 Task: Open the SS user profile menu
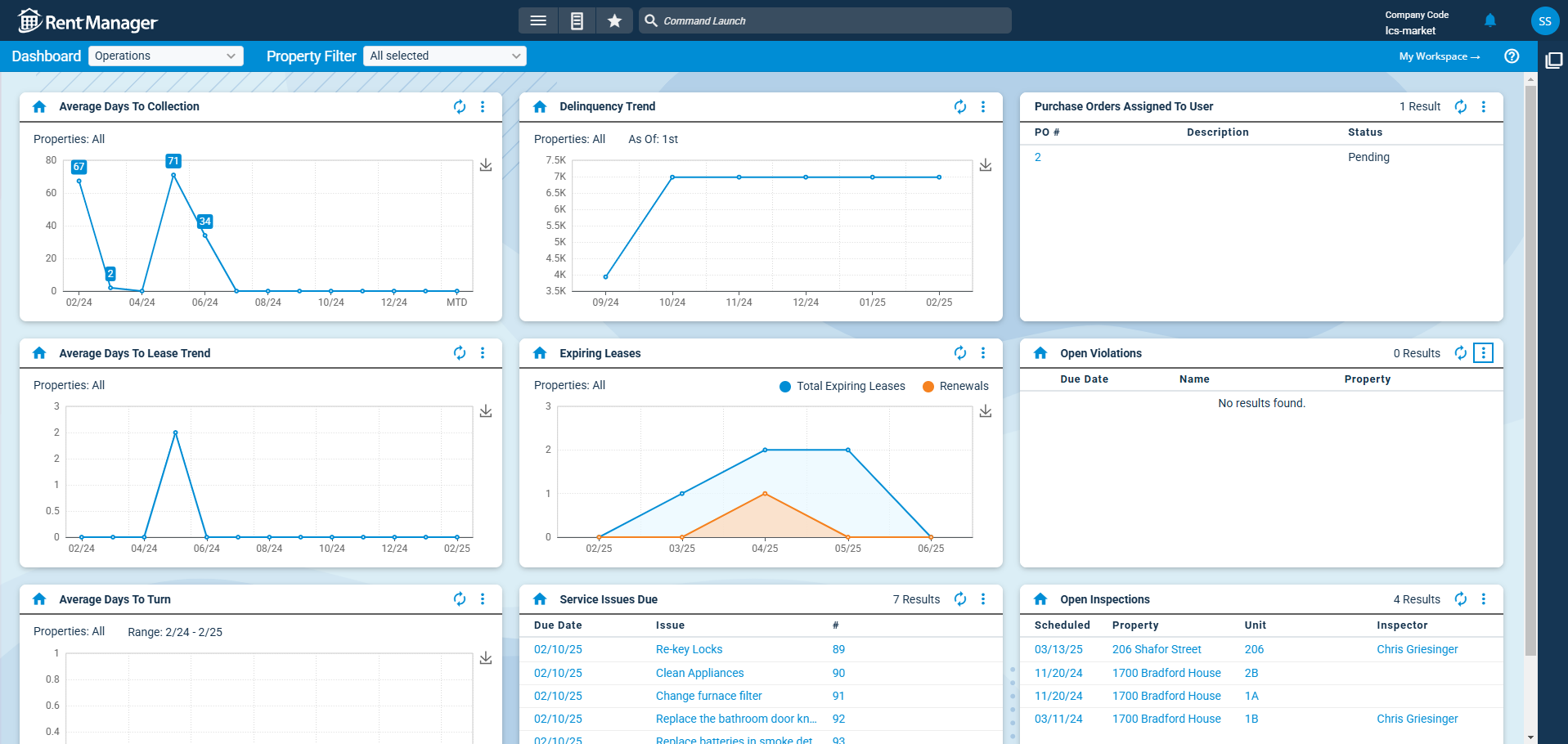pos(1544,21)
